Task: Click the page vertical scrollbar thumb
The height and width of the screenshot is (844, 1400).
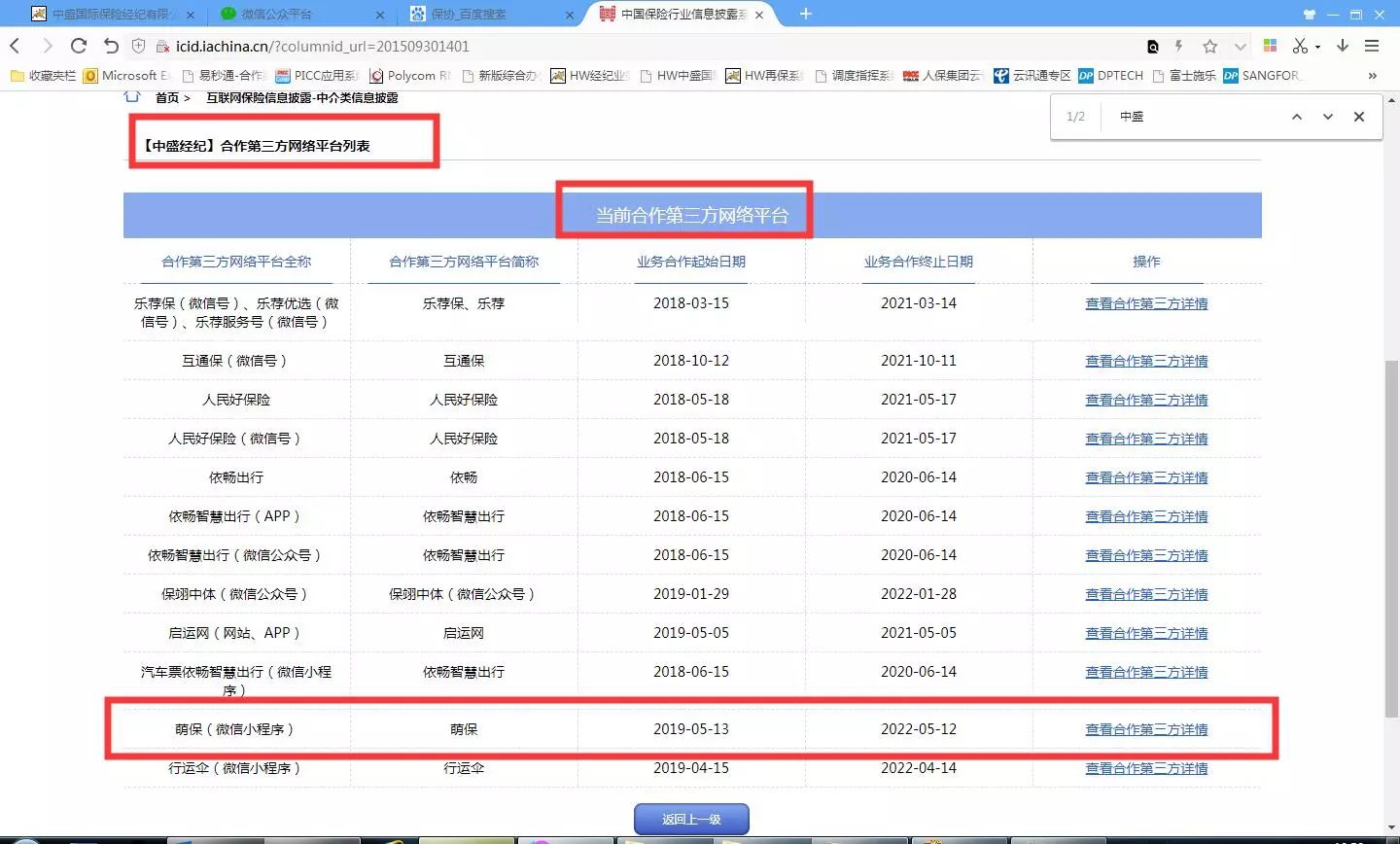Action: 1391,540
